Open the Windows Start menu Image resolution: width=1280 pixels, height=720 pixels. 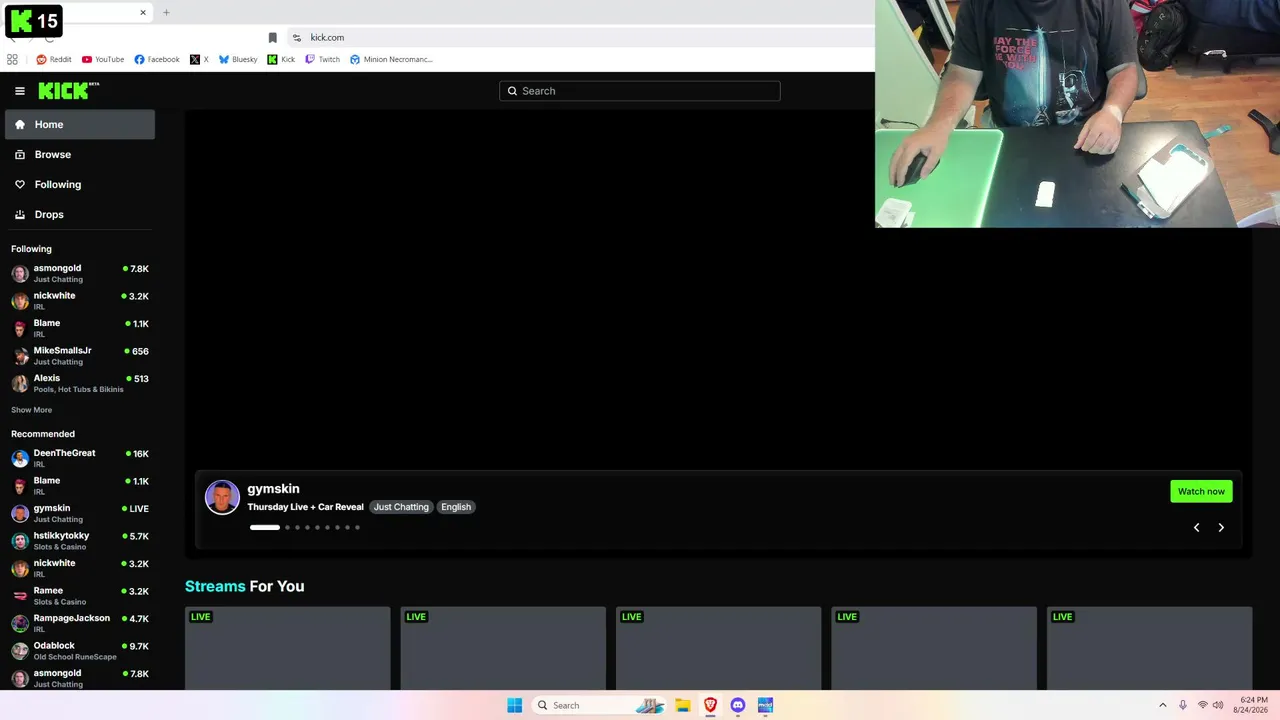(514, 705)
